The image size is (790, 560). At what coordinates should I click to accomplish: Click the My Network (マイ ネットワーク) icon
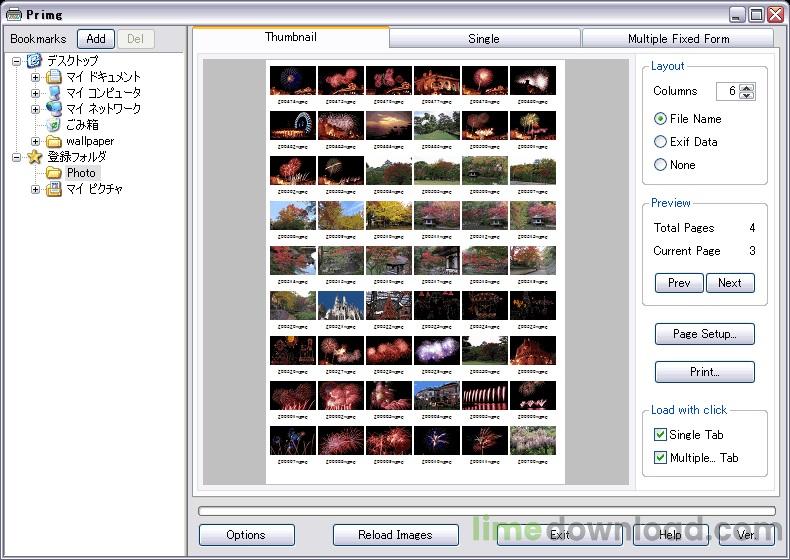[x=54, y=109]
